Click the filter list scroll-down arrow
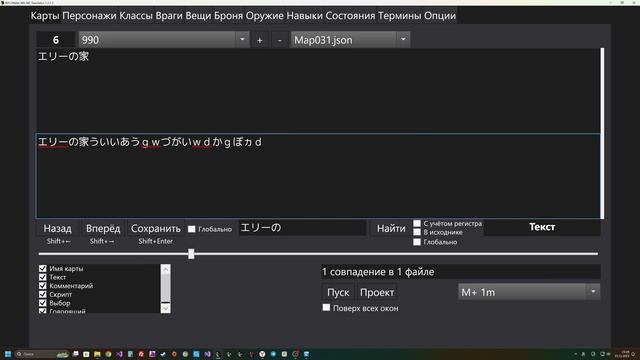This screenshot has width=640, height=360. pyautogui.click(x=165, y=308)
